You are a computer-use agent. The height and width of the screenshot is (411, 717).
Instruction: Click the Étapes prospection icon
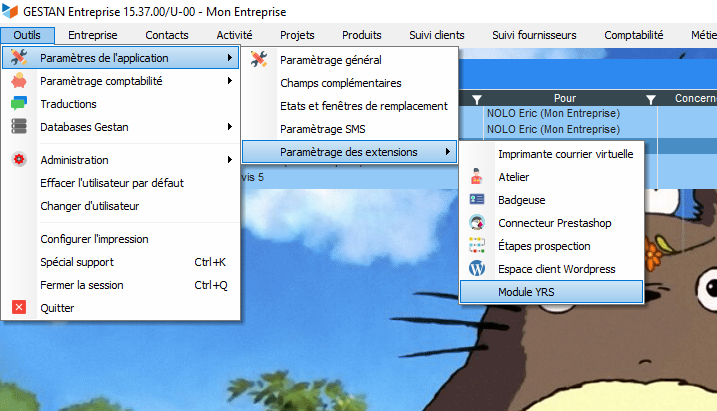(477, 246)
